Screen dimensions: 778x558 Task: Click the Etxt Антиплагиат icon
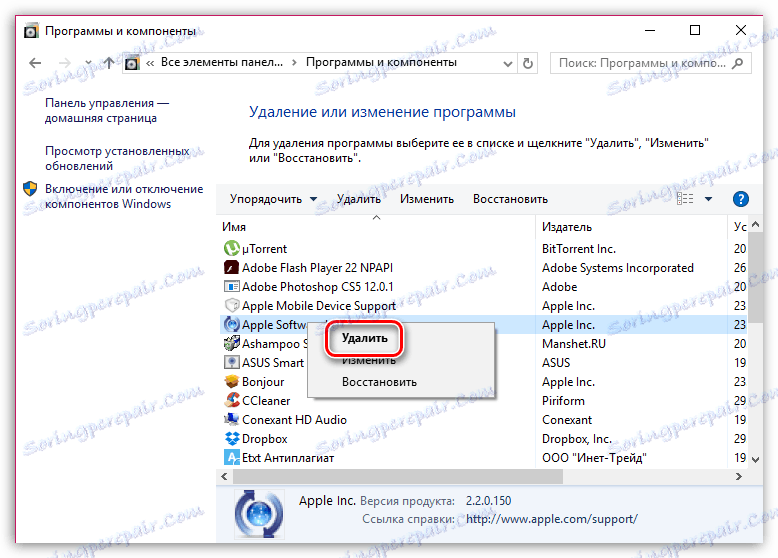231,458
